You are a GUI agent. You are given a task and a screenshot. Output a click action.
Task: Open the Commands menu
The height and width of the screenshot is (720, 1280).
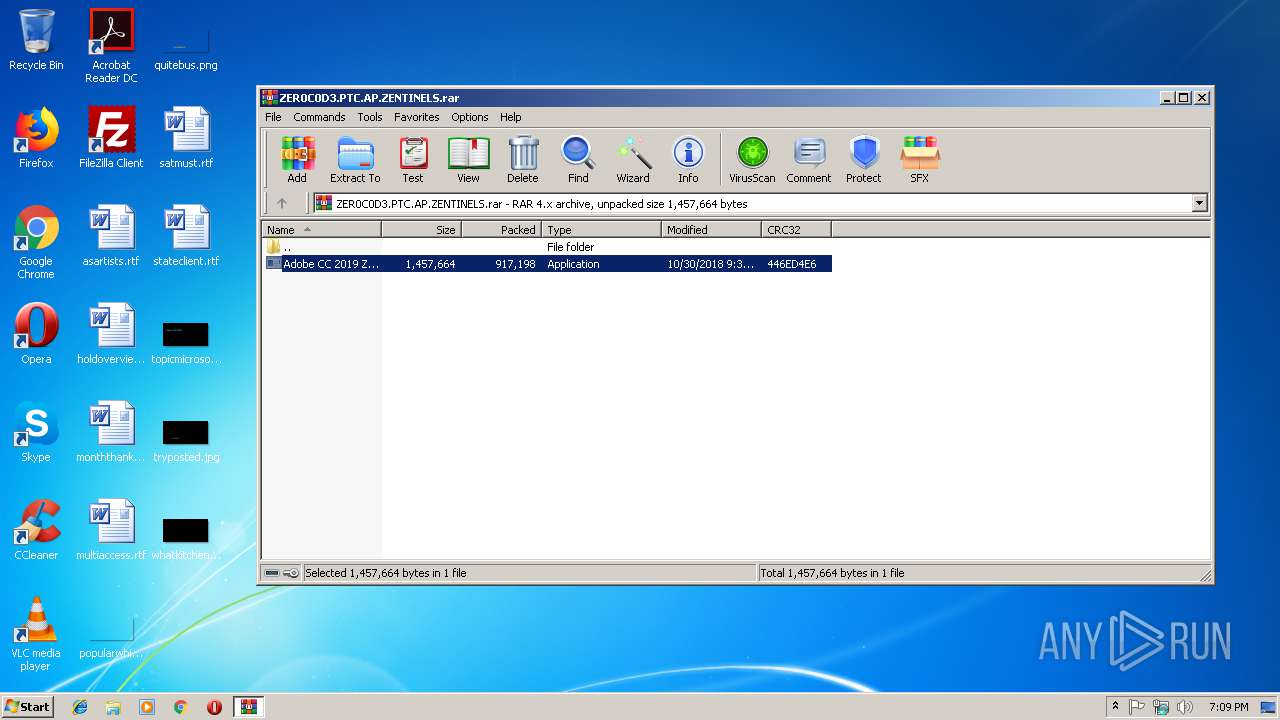point(319,117)
